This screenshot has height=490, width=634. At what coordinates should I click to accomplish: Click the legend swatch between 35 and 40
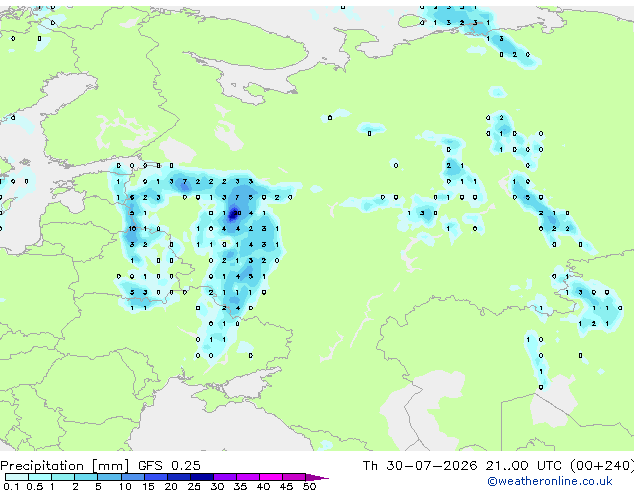tap(248, 477)
